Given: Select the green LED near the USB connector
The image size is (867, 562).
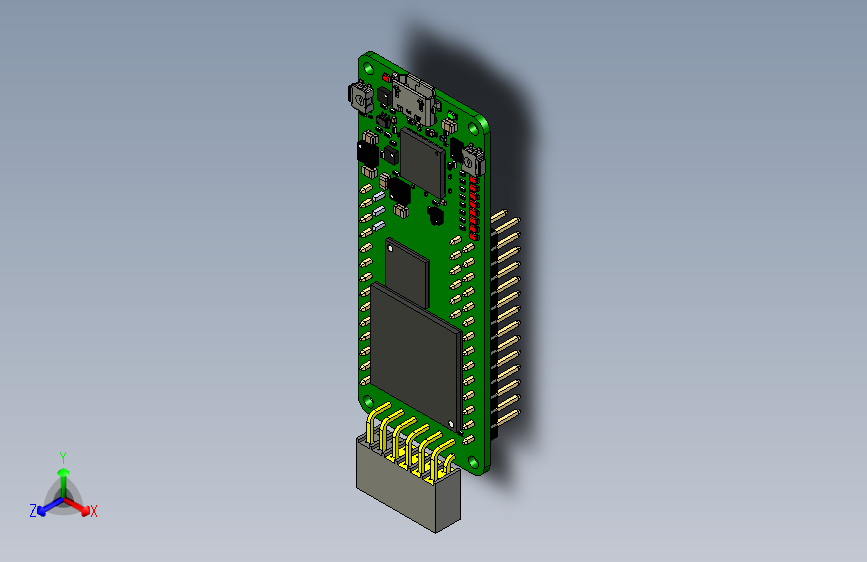Looking at the screenshot, I should [451, 116].
